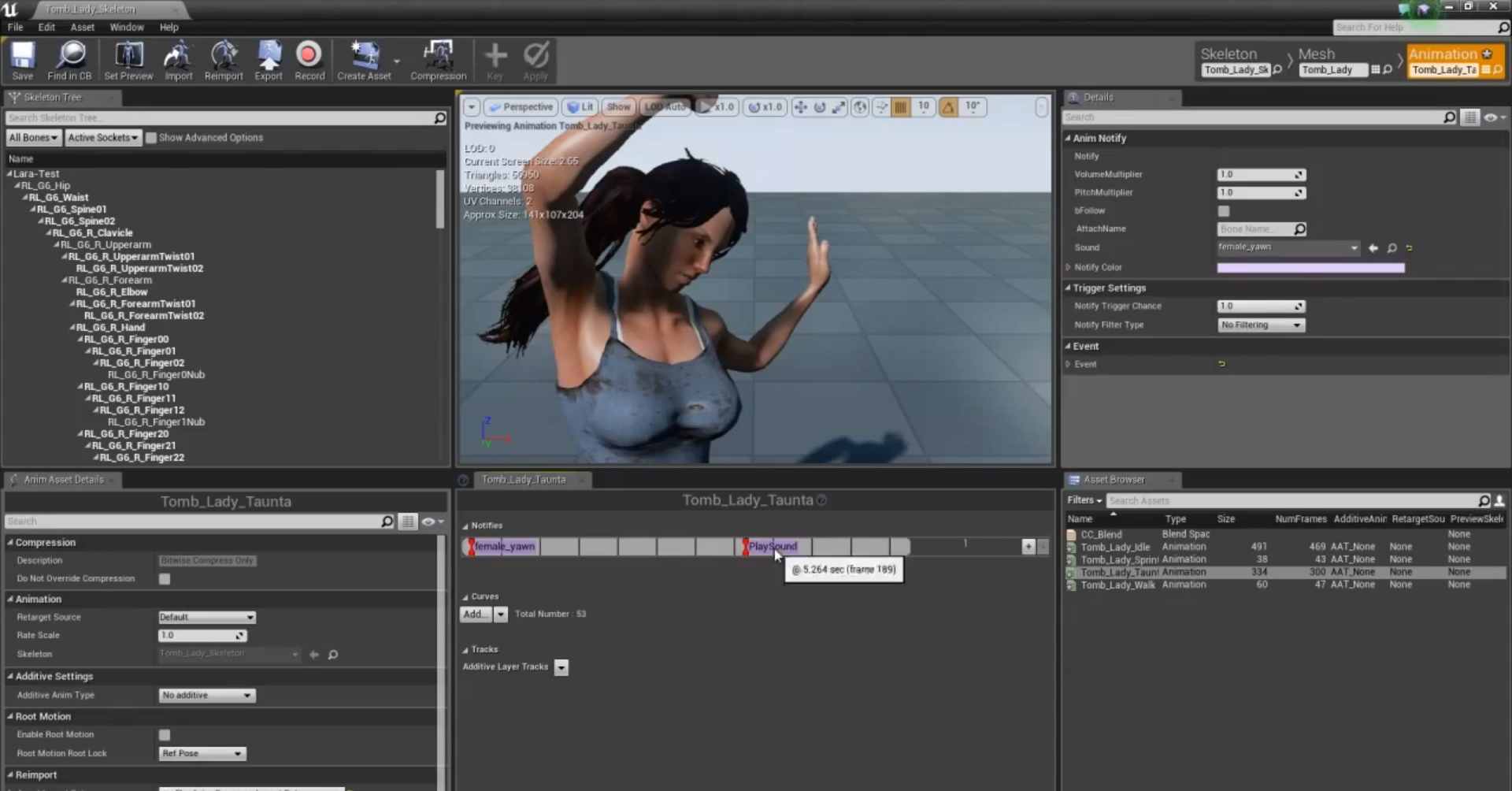
Task: Click the Key plus icon
Action: pos(495,61)
